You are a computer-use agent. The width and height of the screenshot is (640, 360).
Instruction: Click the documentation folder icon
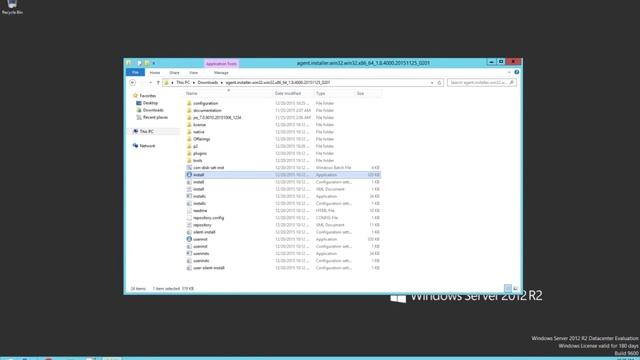[x=189, y=110]
